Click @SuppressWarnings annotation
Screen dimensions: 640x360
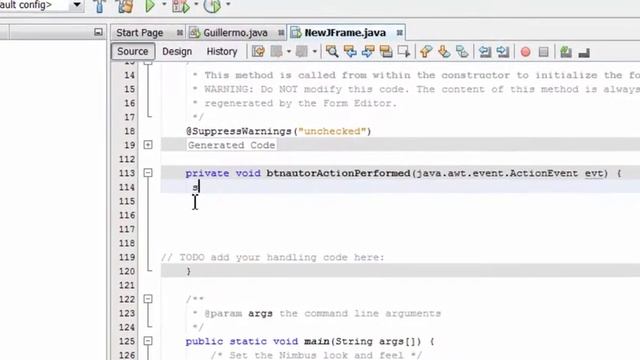pos(239,131)
